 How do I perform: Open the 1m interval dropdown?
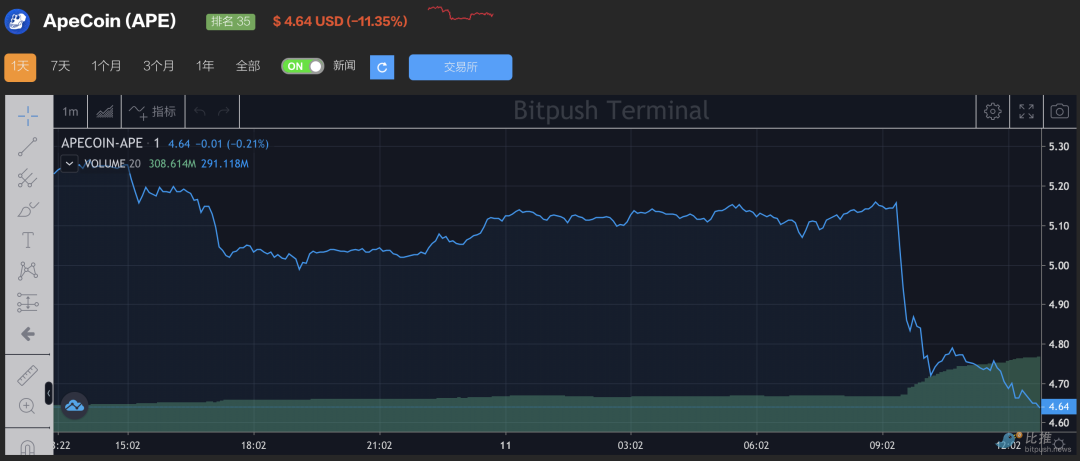70,112
